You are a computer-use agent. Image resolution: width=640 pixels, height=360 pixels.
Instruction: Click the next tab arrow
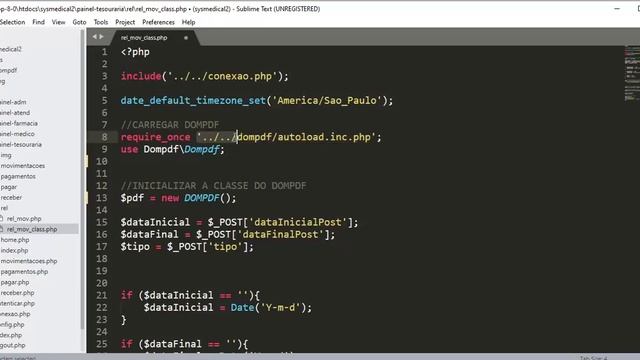[x=101, y=37]
